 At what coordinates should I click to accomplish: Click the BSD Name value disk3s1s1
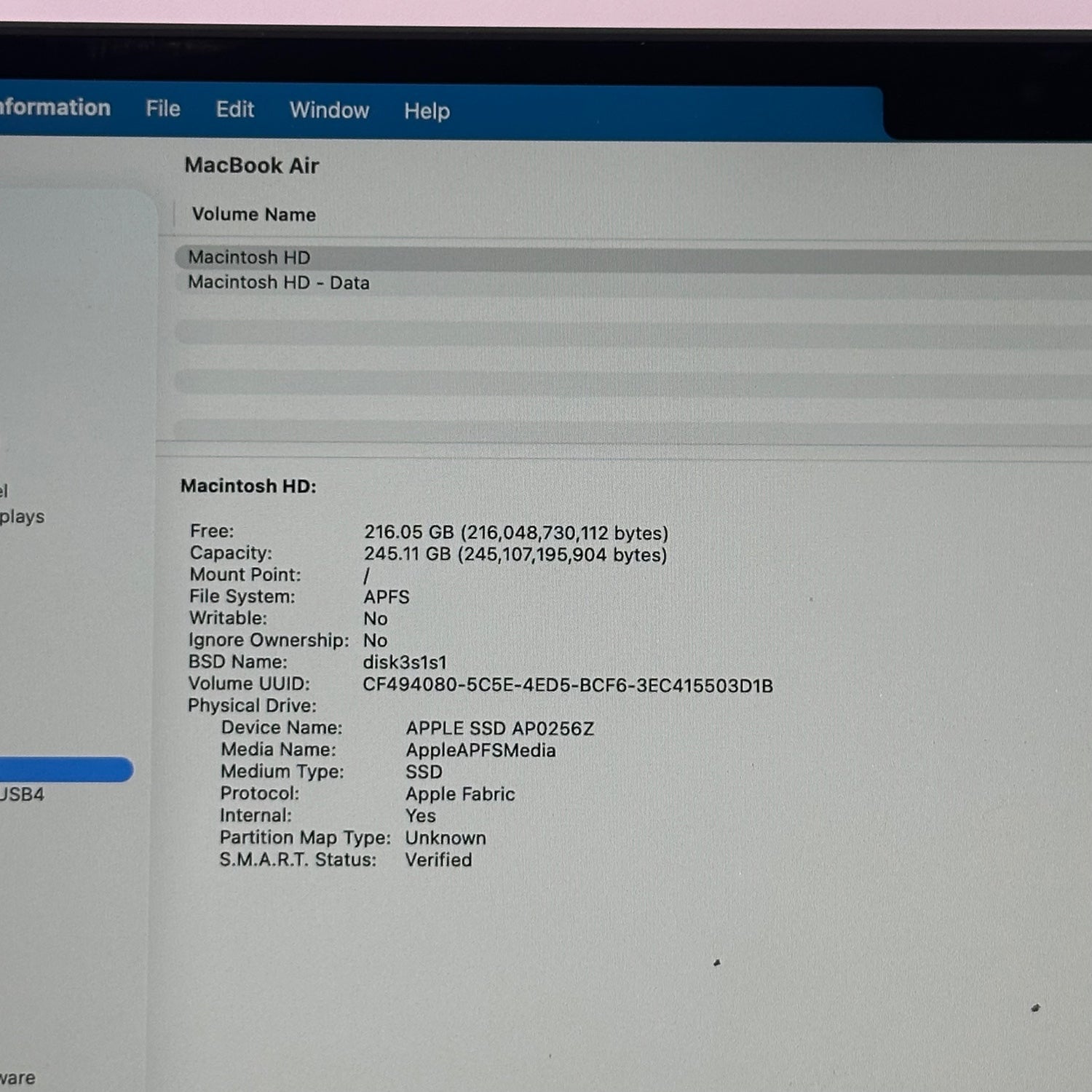point(404,663)
